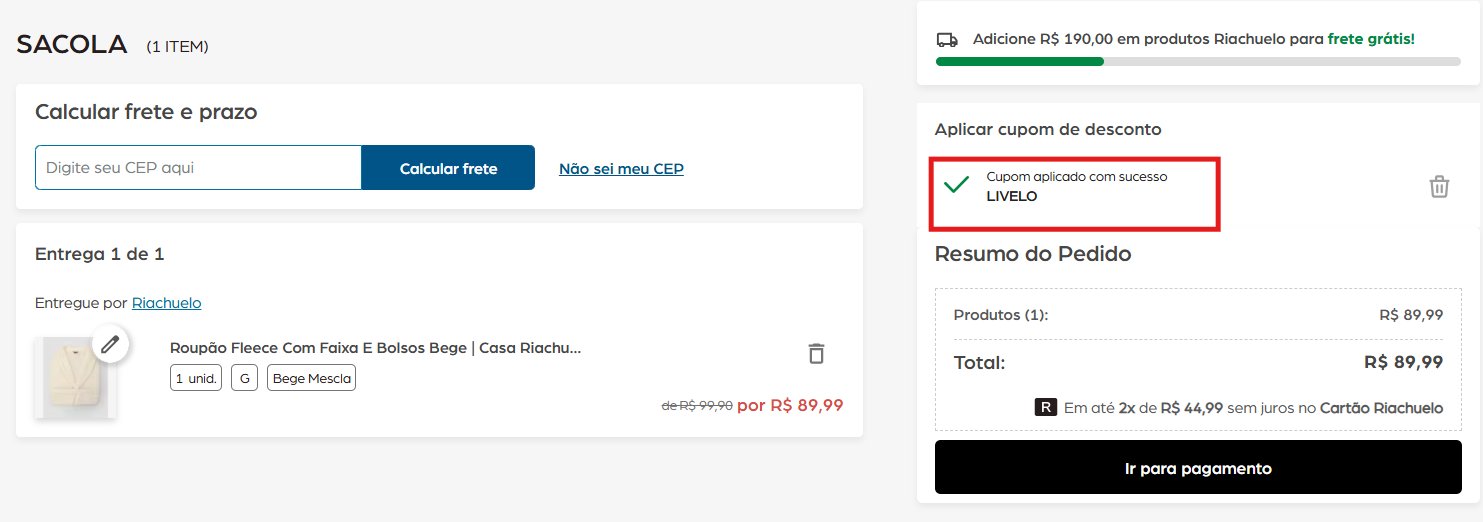Open the Não sei meu CEP link
This screenshot has height=522, width=1483.
(621, 168)
